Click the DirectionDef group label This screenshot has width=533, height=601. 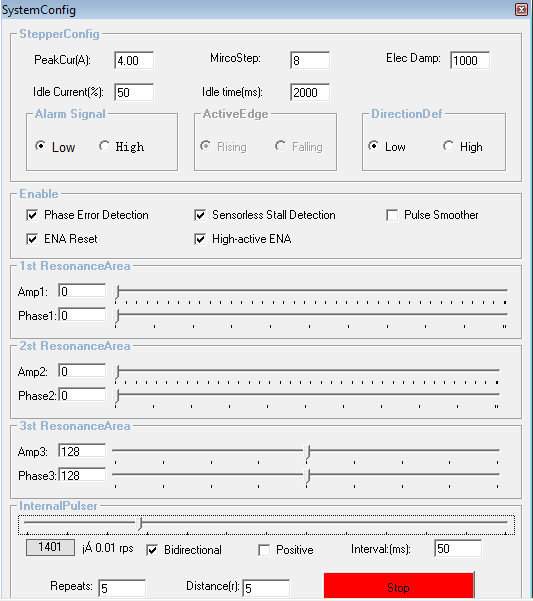click(x=407, y=113)
